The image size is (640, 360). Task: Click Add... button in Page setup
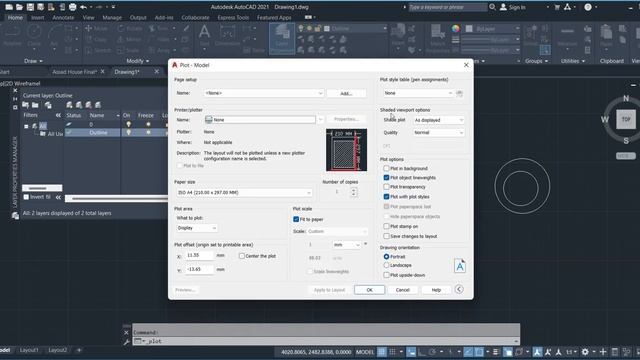coord(346,93)
